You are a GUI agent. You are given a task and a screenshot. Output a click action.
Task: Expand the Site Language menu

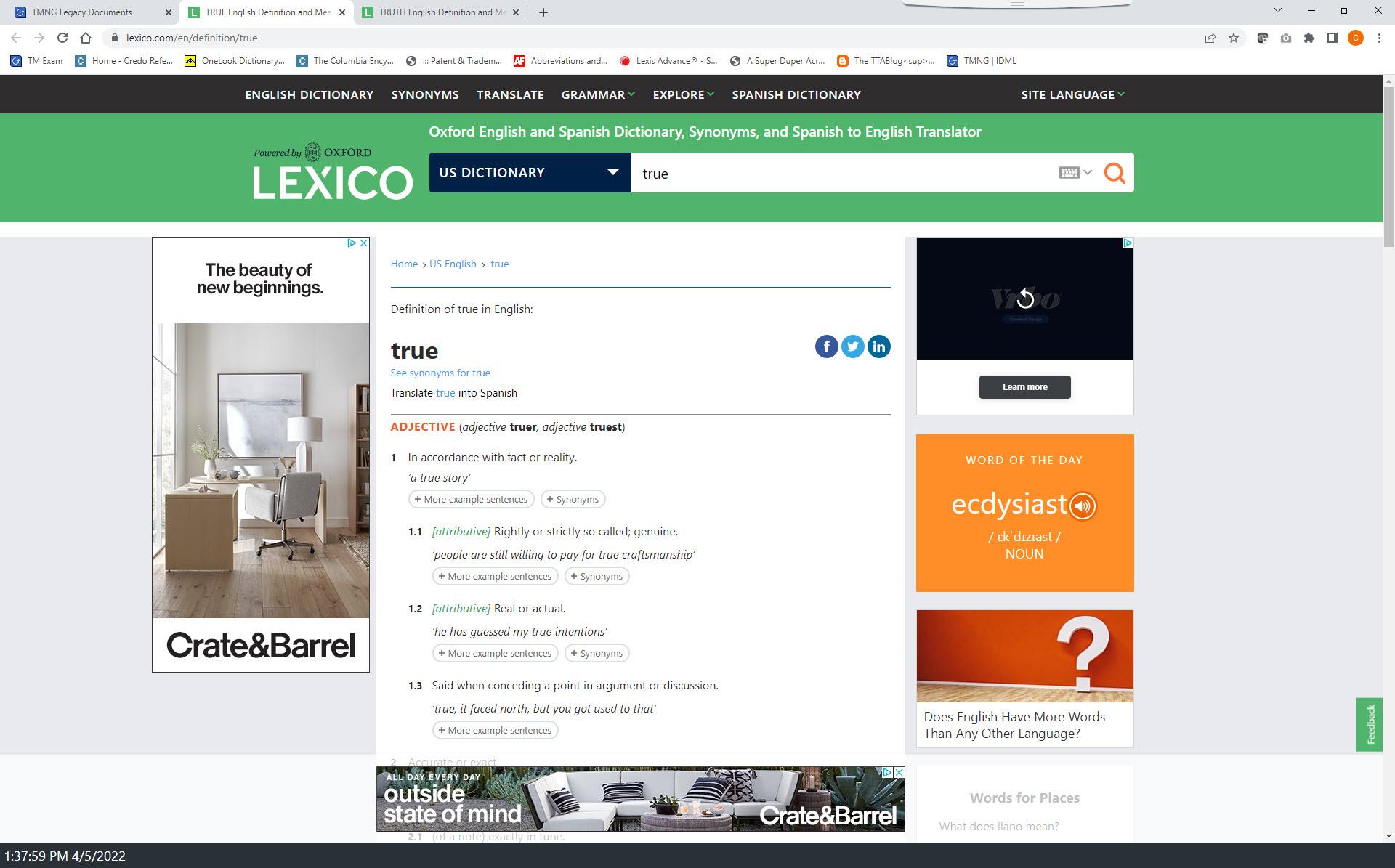1072,94
